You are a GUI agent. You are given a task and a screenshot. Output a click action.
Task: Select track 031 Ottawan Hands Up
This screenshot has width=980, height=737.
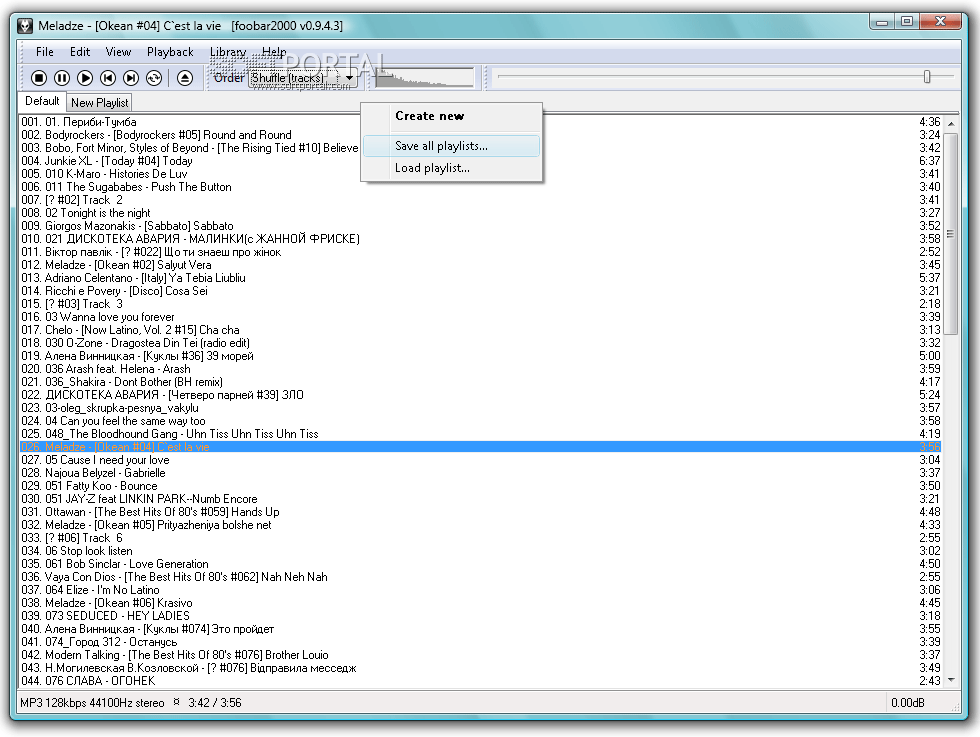480,512
